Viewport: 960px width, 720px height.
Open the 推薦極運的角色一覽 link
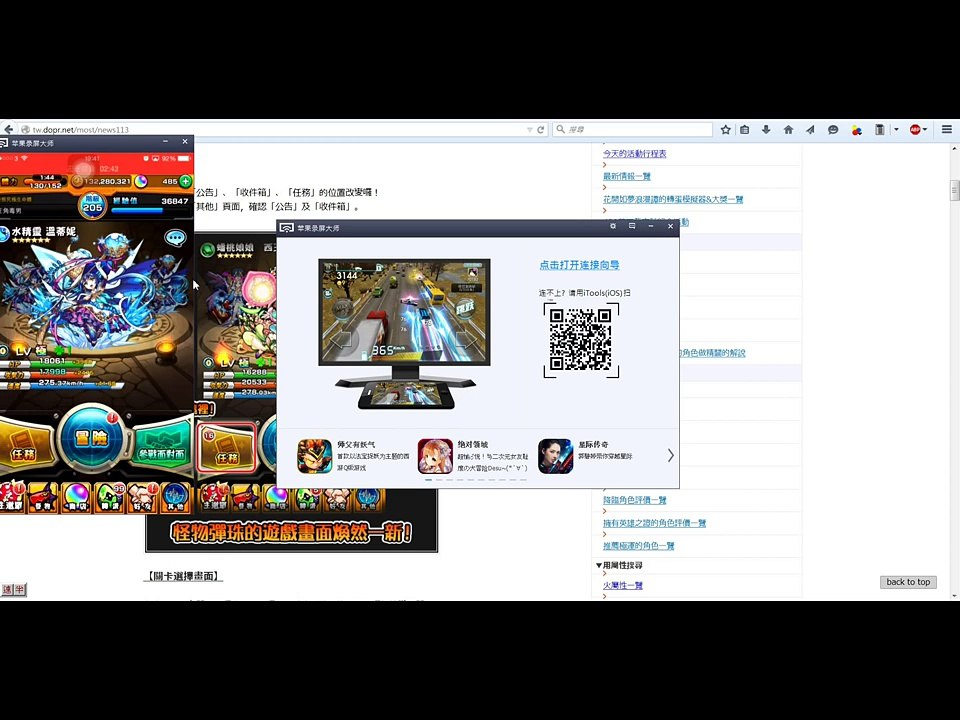(x=638, y=546)
